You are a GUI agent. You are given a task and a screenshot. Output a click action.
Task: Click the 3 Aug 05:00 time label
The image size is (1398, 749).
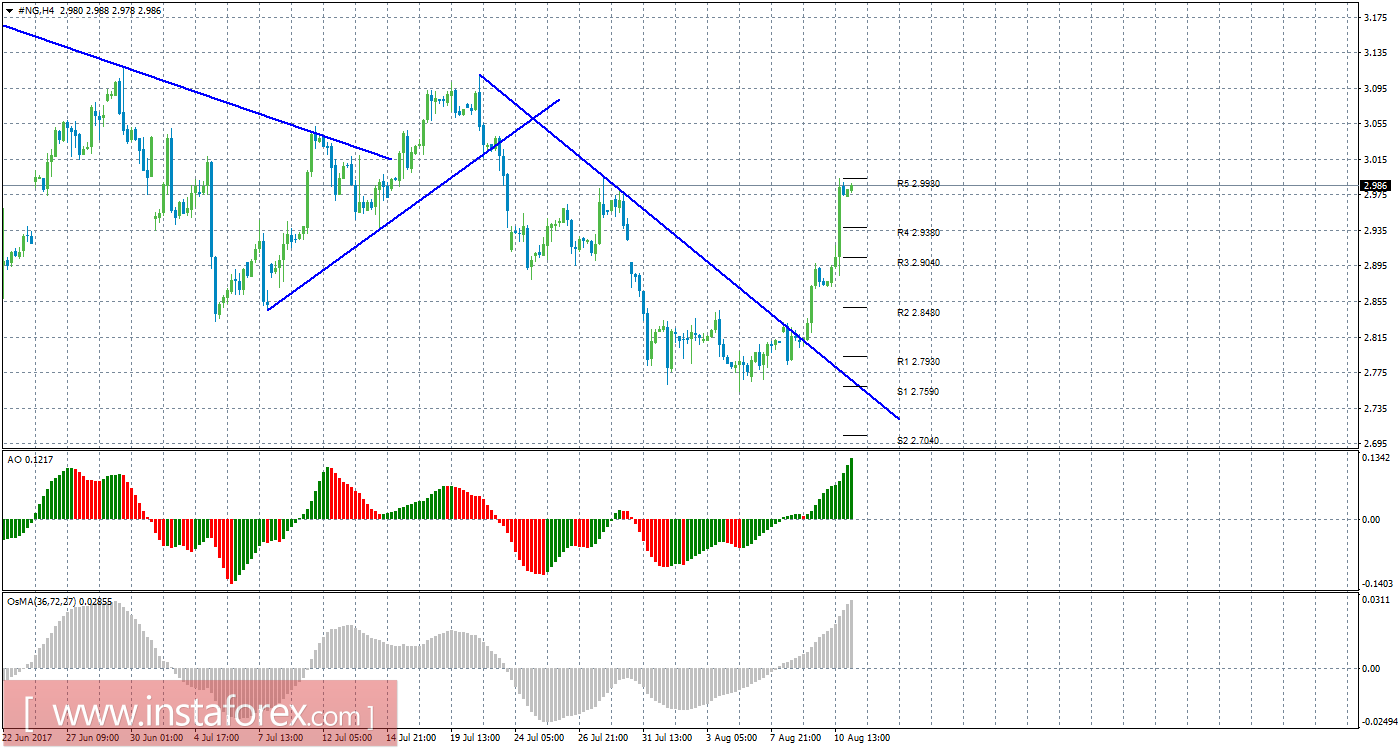click(733, 738)
